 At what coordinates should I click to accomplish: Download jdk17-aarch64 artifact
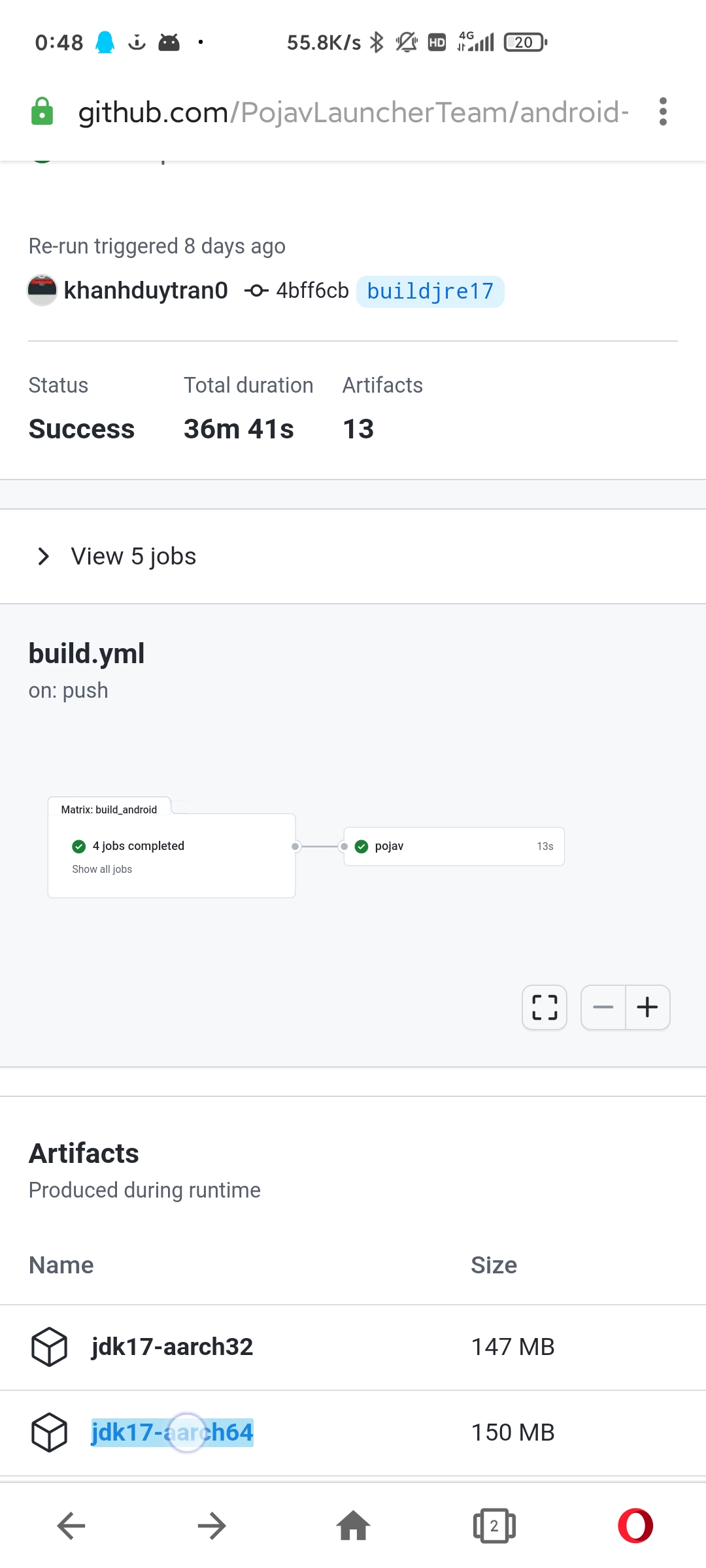(172, 1432)
